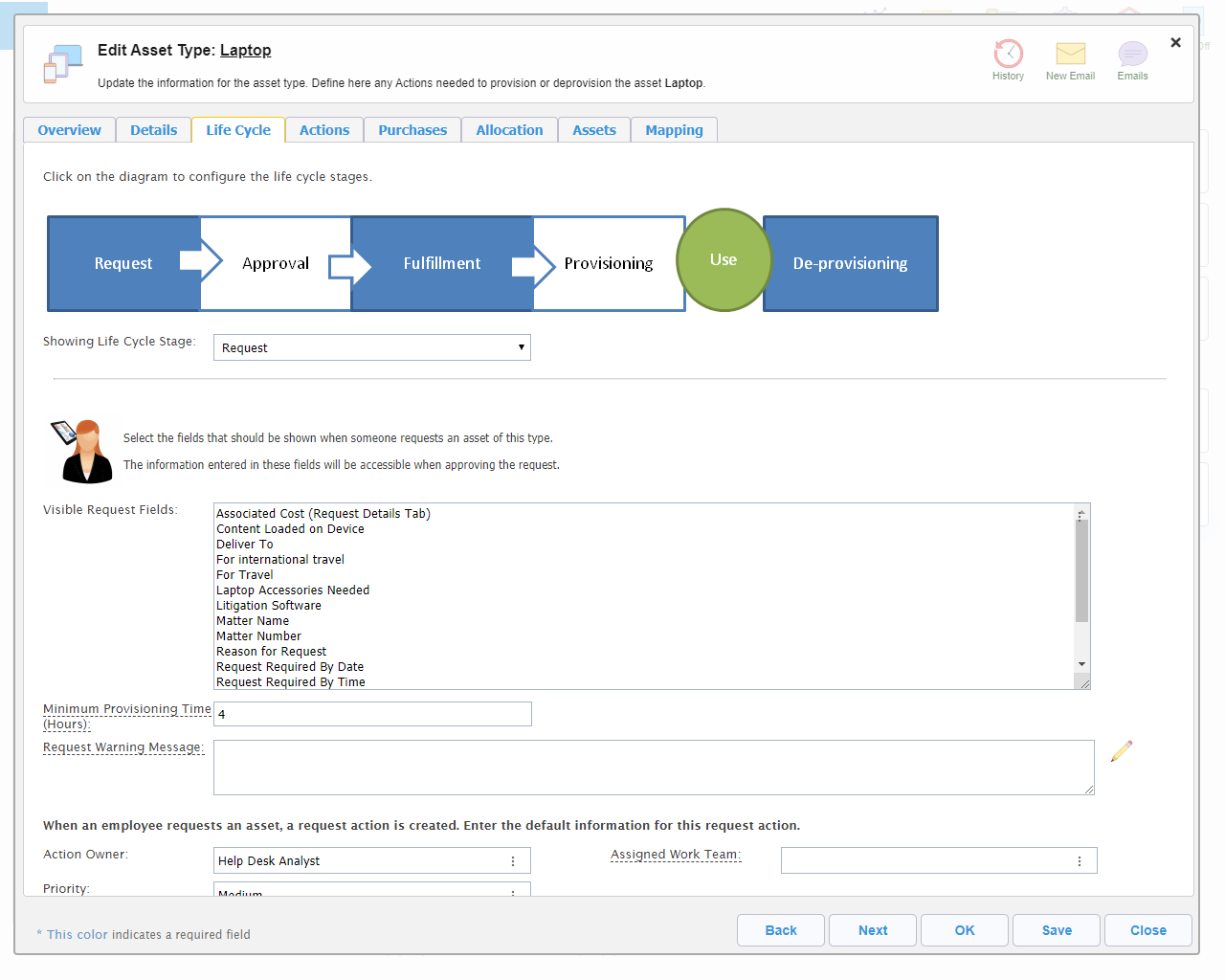Click the Minimum Provisioning Time (Hours) label
This screenshot has height=980, width=1225.
coord(127,717)
